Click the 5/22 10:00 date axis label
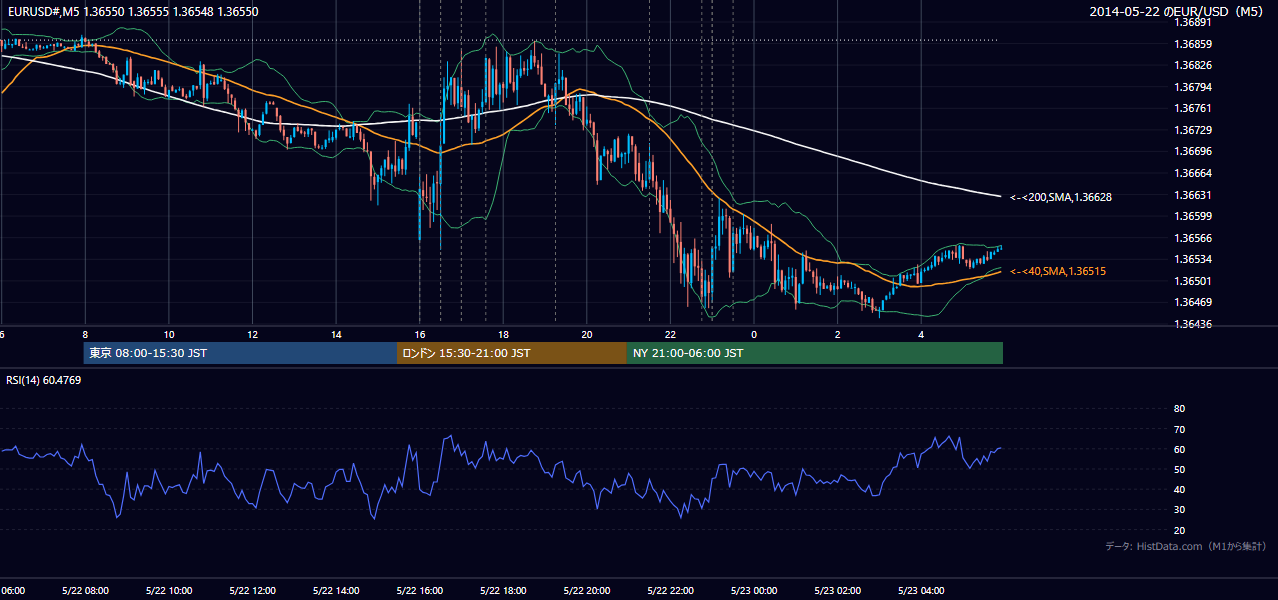 coord(168,590)
